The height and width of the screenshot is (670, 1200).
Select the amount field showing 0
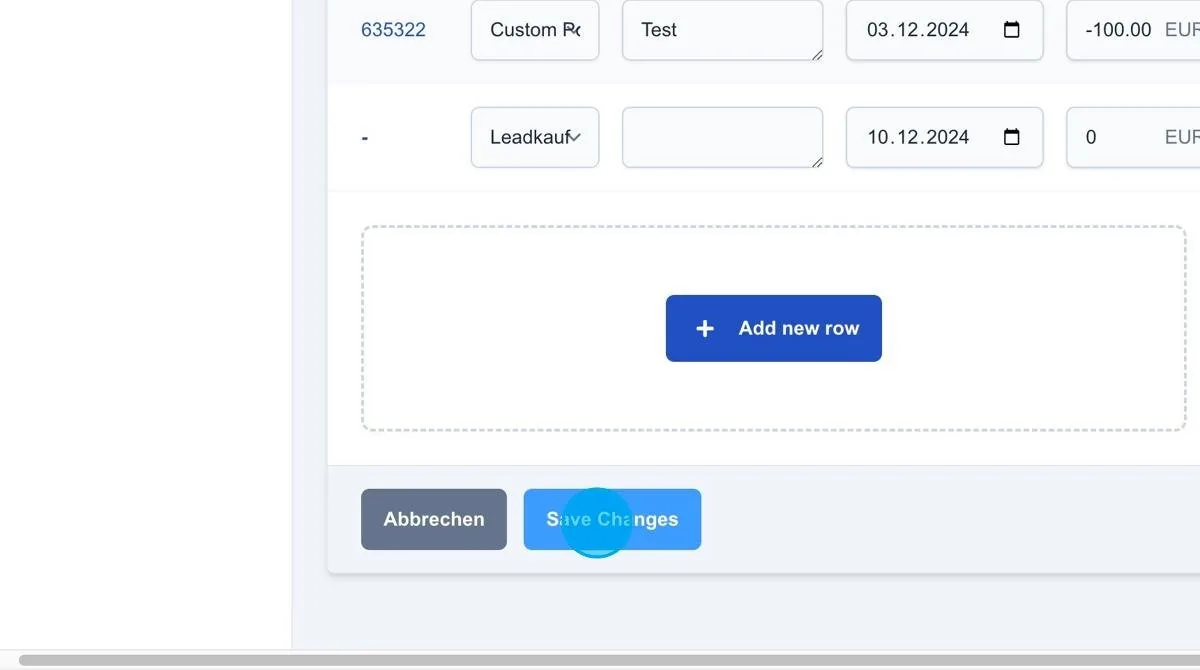pyautogui.click(x=1133, y=137)
